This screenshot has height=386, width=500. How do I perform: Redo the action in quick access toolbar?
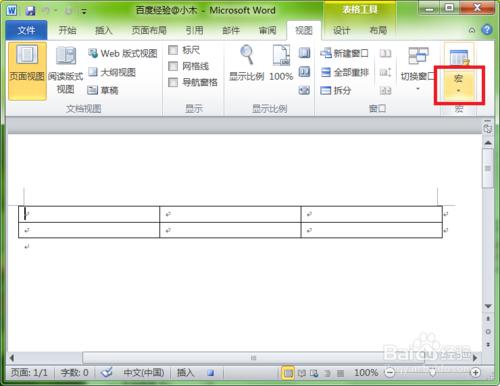click(69, 11)
